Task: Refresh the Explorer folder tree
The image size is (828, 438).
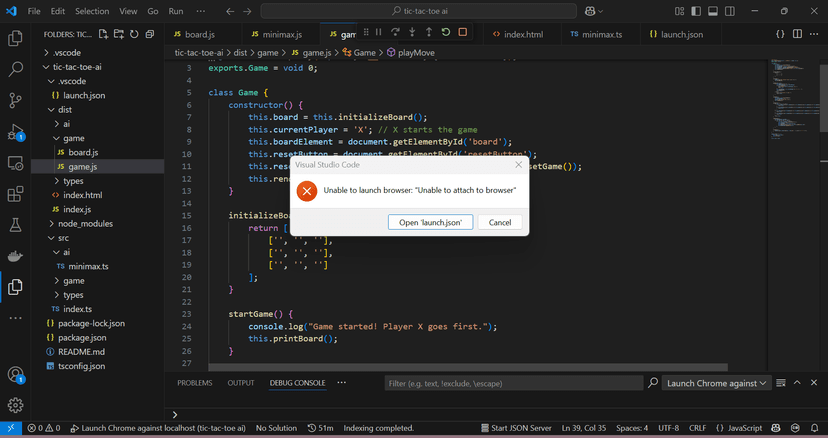Action: coord(134,34)
